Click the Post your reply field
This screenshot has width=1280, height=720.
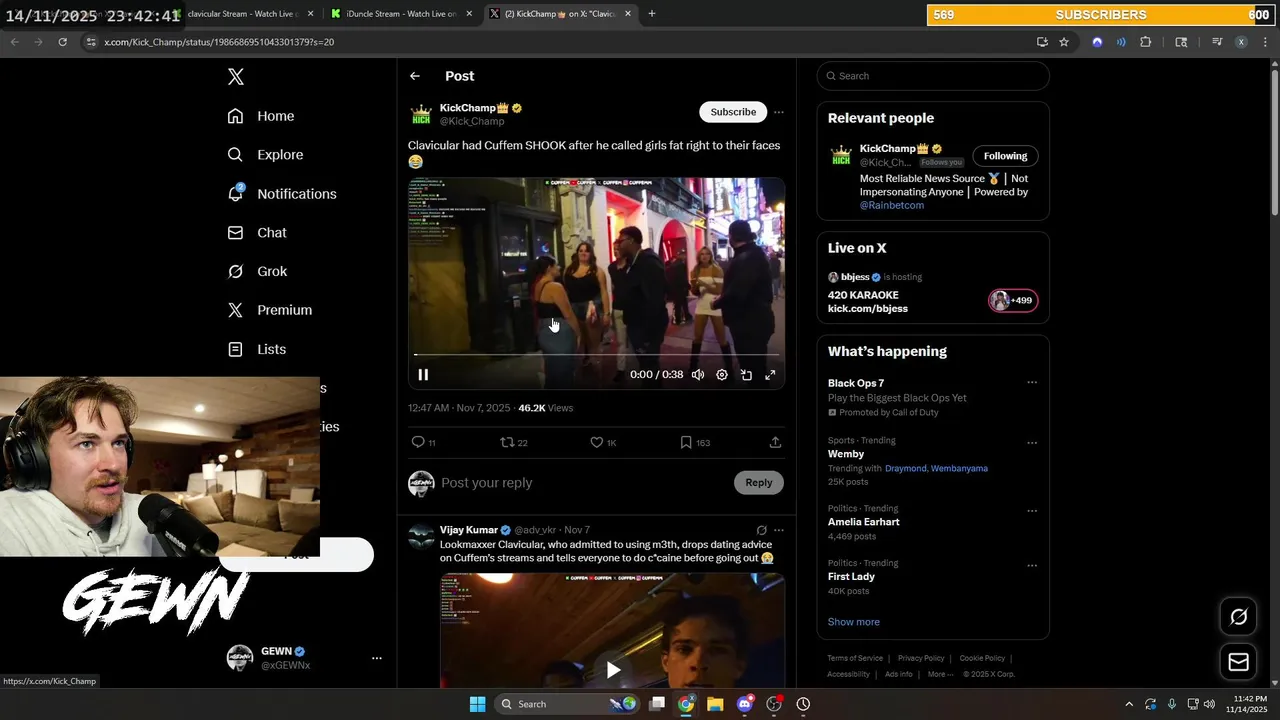tap(585, 483)
